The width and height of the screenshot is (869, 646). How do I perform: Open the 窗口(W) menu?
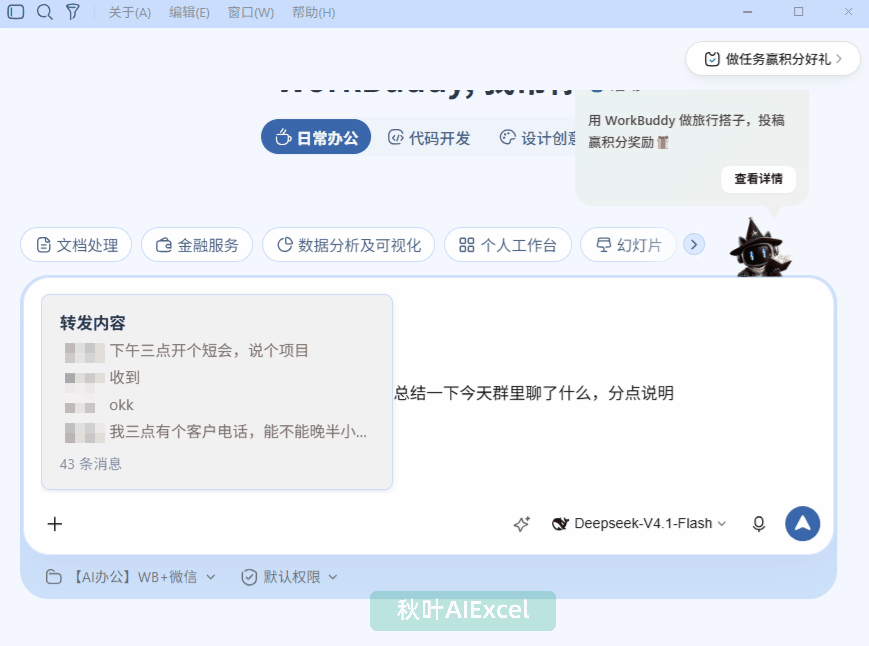[x=251, y=12]
